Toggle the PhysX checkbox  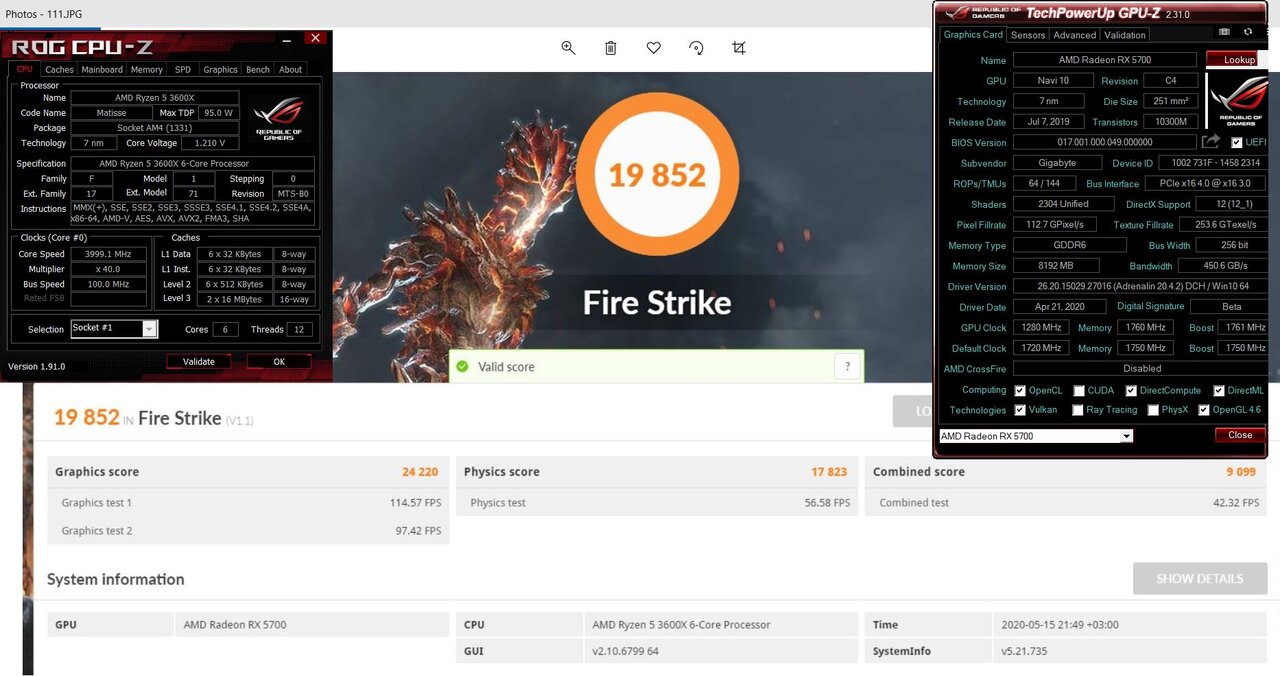tap(1153, 410)
